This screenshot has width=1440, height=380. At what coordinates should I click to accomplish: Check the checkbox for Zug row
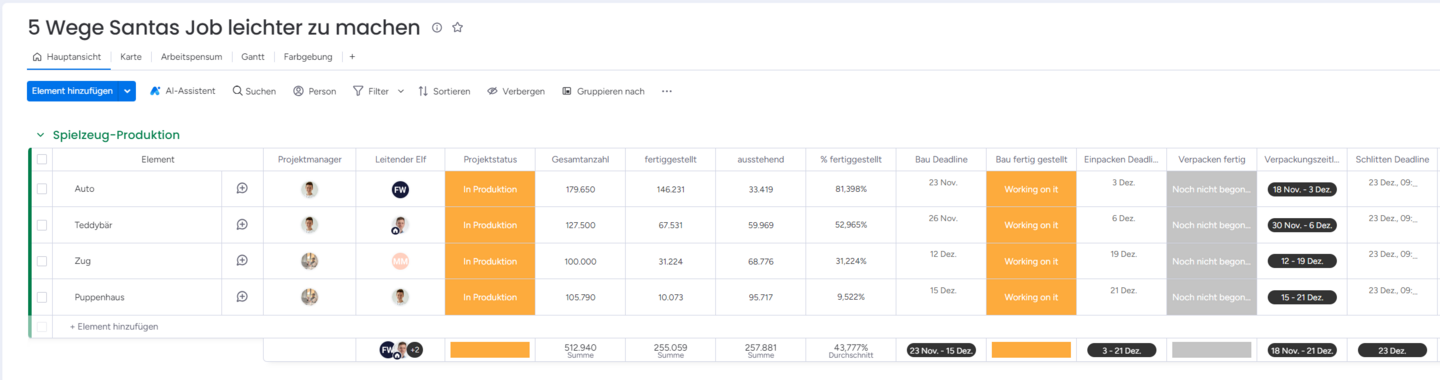point(42,261)
